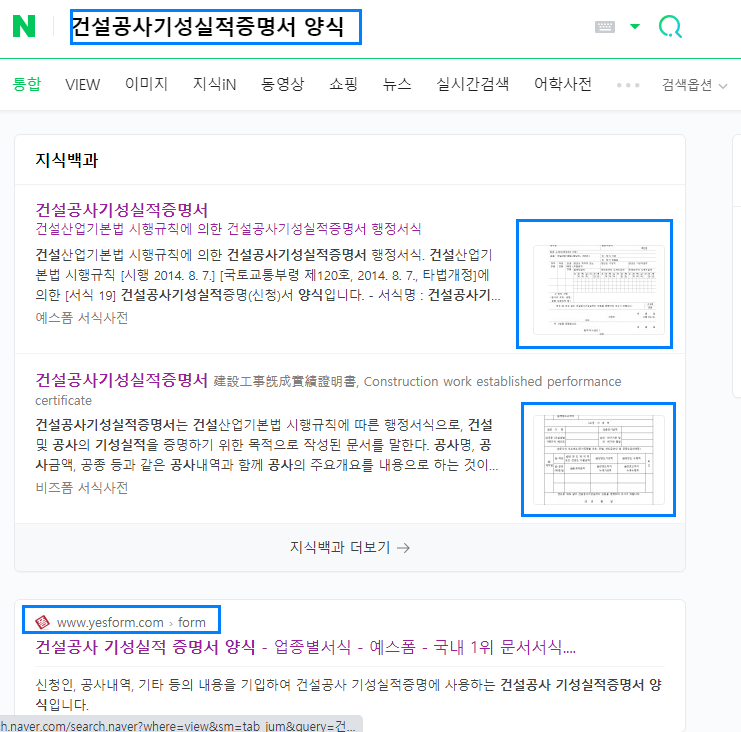Image resolution: width=741 pixels, height=732 pixels.
Task: Expand the search suggestions dropdown arrow
Action: [635, 26]
